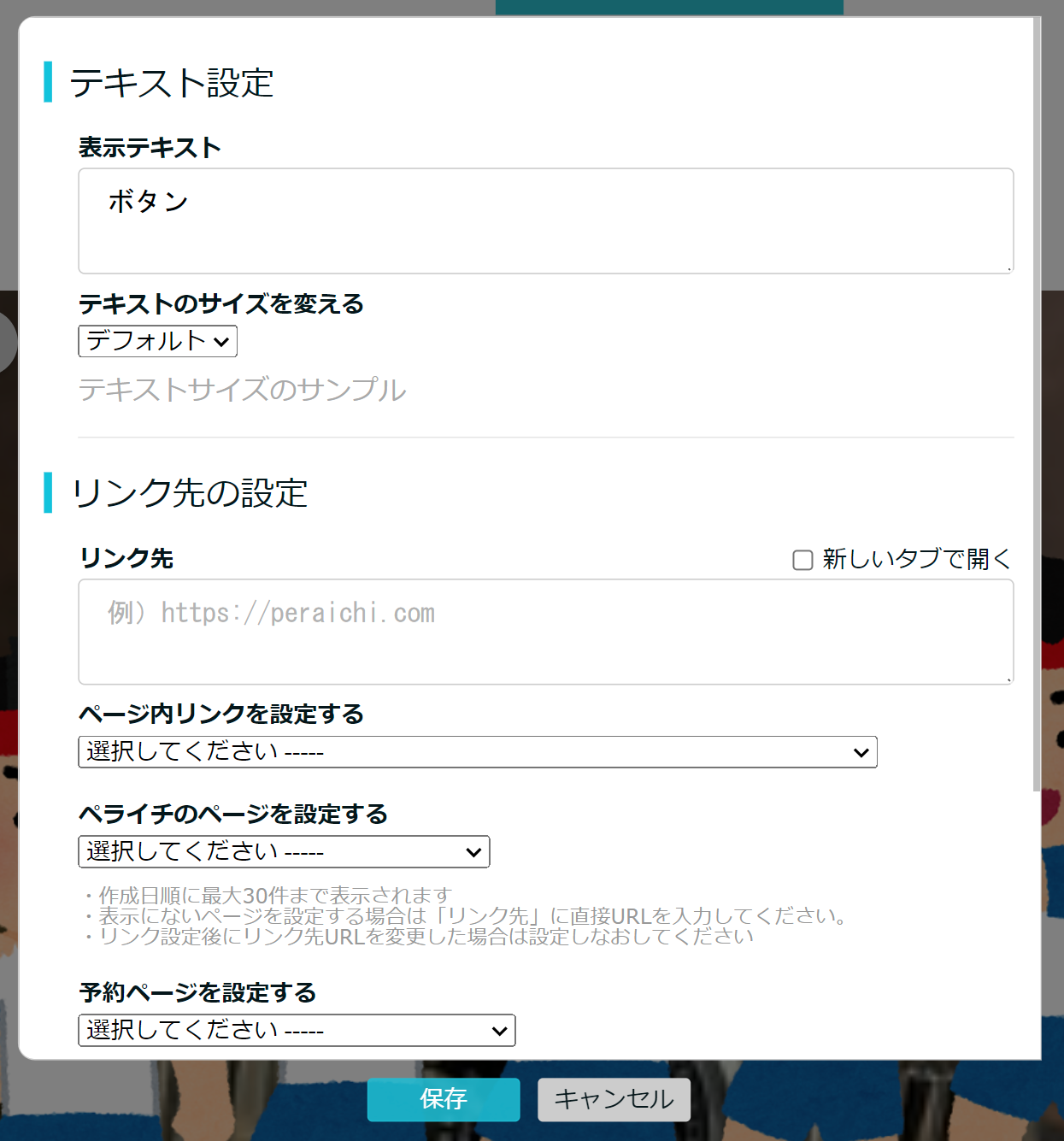Click the 新しいタブで開く label text
Screen dimensions: 1064x1141
(x=917, y=559)
